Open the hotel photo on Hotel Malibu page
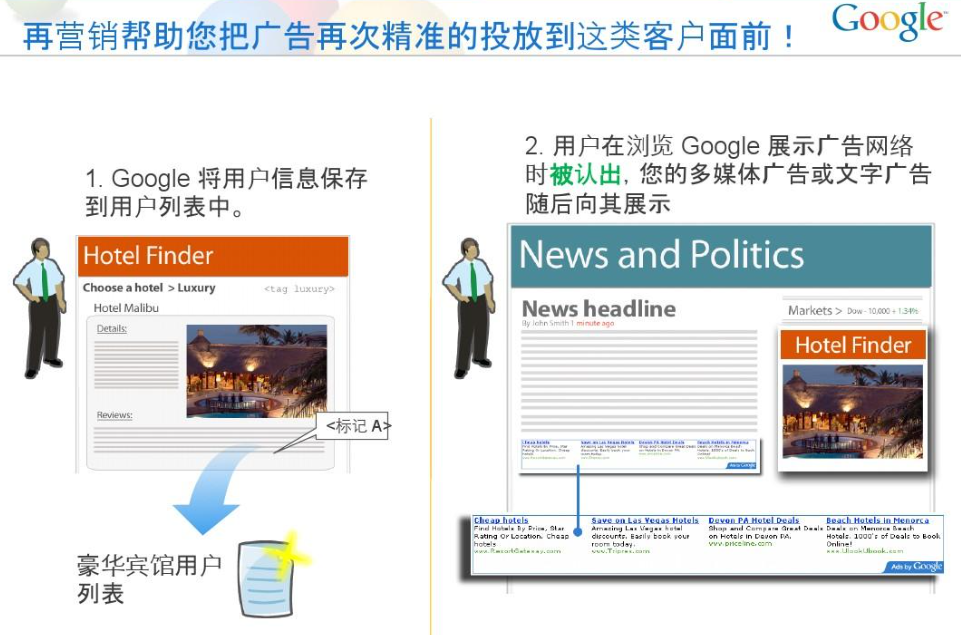Screen dimensions: 961x635 [257, 371]
